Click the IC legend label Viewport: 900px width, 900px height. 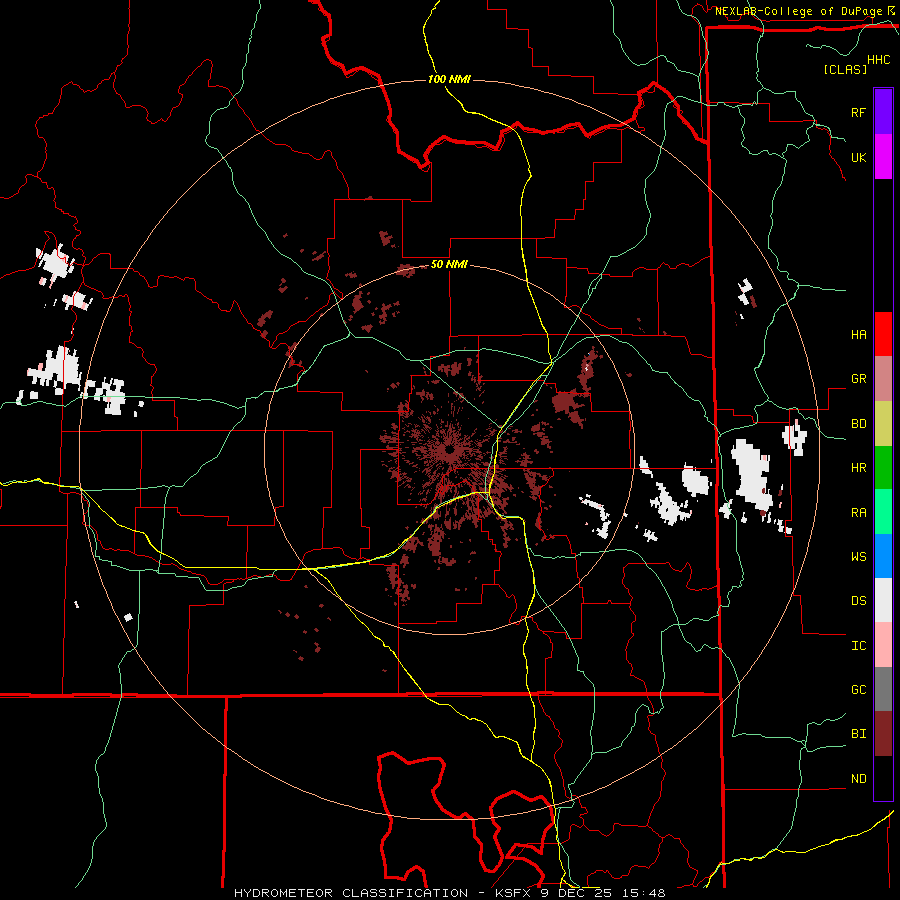pos(858,646)
